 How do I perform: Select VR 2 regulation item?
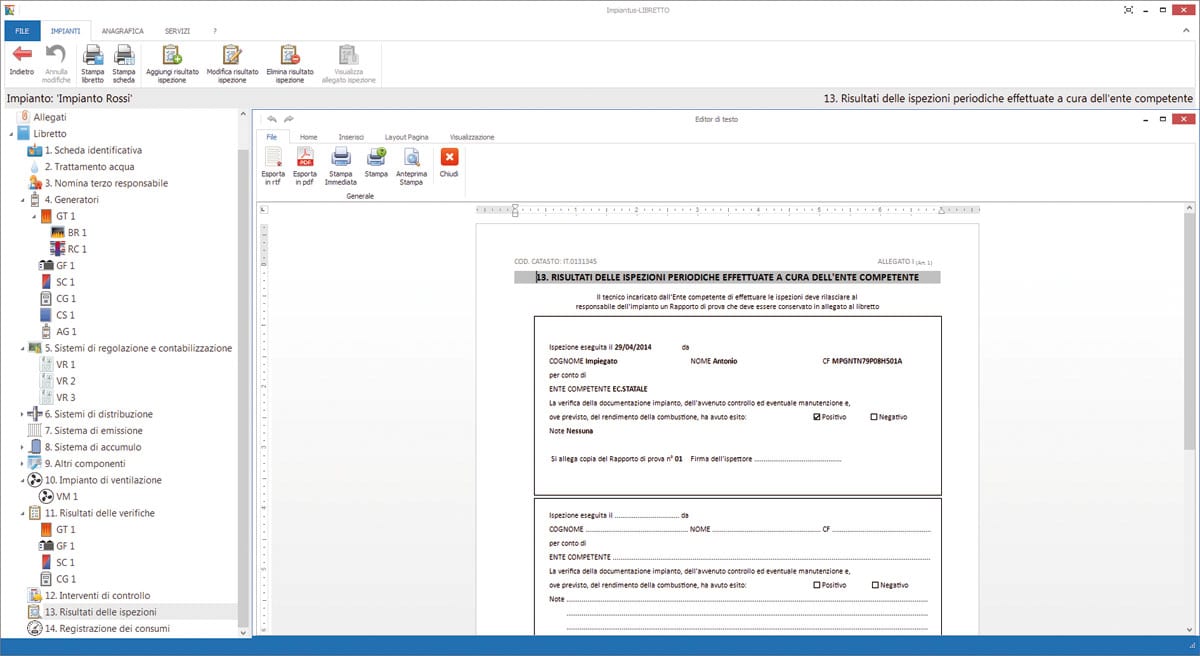[x=58, y=381]
